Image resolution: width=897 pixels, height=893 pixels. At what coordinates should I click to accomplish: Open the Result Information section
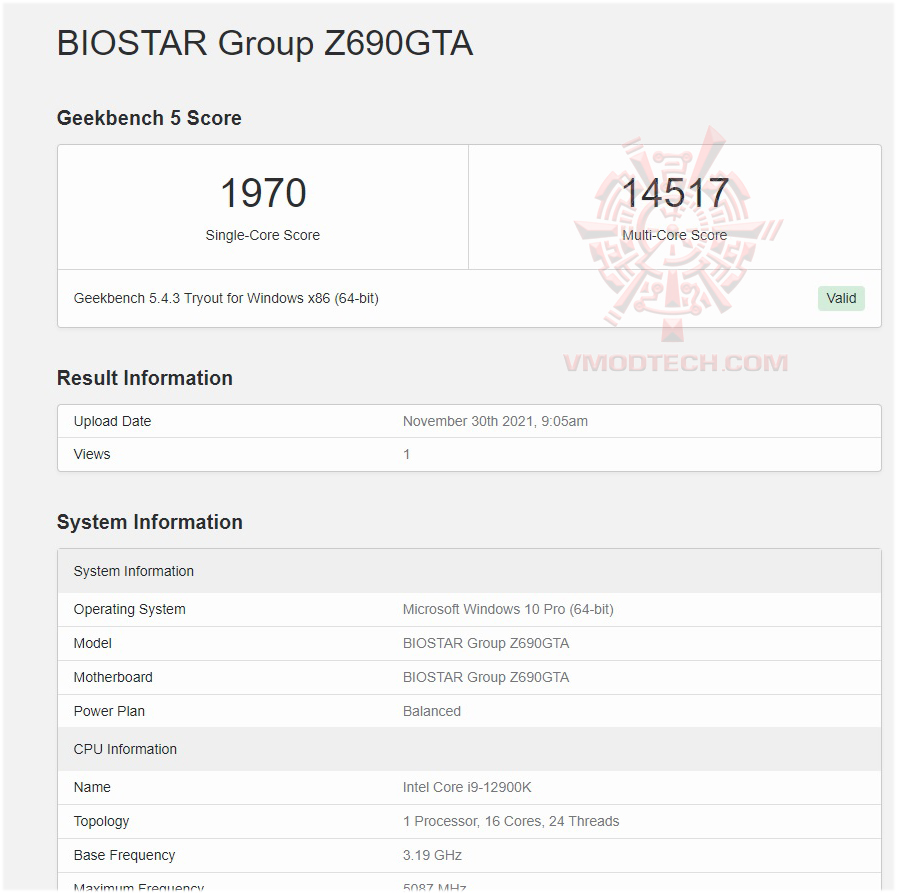click(144, 378)
